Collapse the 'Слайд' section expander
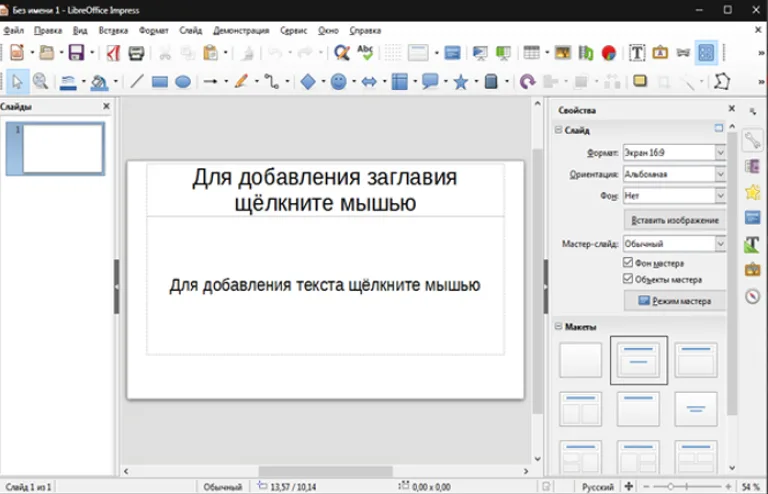 [x=558, y=130]
